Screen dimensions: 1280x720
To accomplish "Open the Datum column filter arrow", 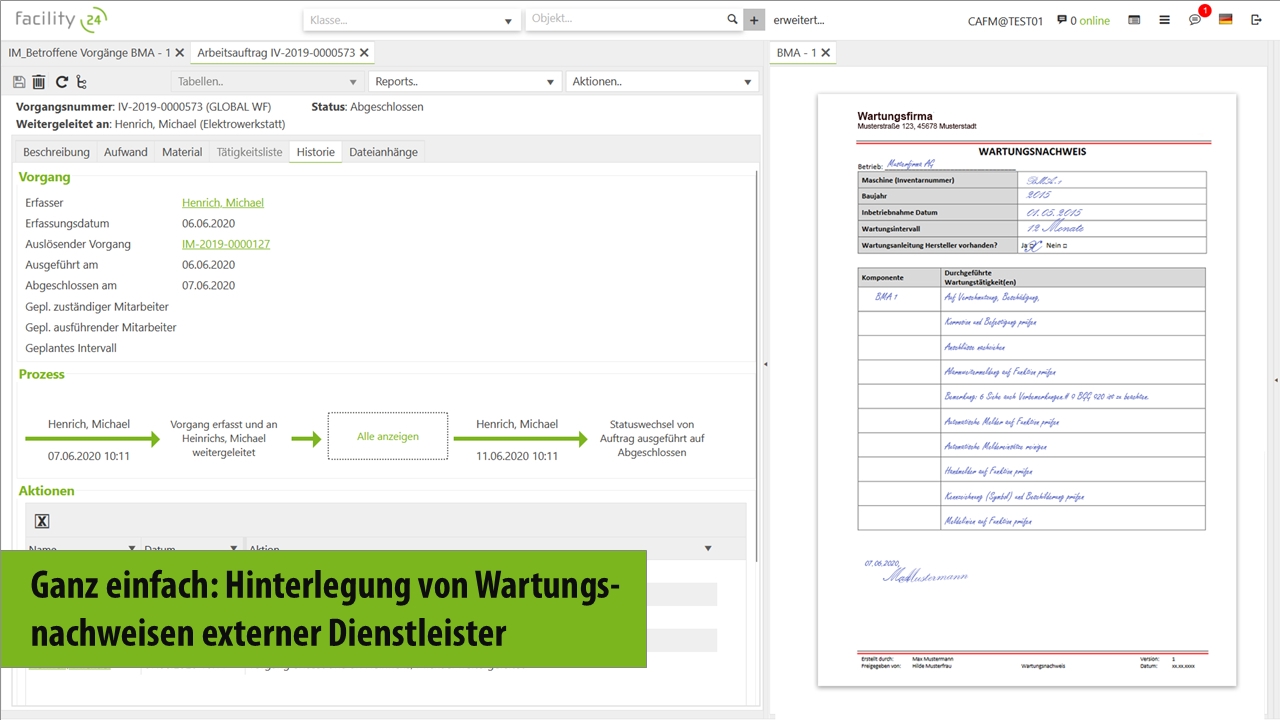I will (x=233, y=548).
